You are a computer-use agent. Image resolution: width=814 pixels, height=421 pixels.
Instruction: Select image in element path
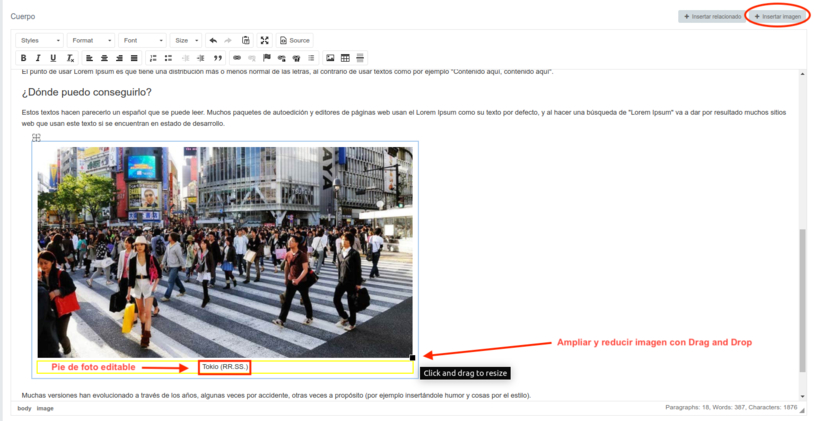point(45,409)
